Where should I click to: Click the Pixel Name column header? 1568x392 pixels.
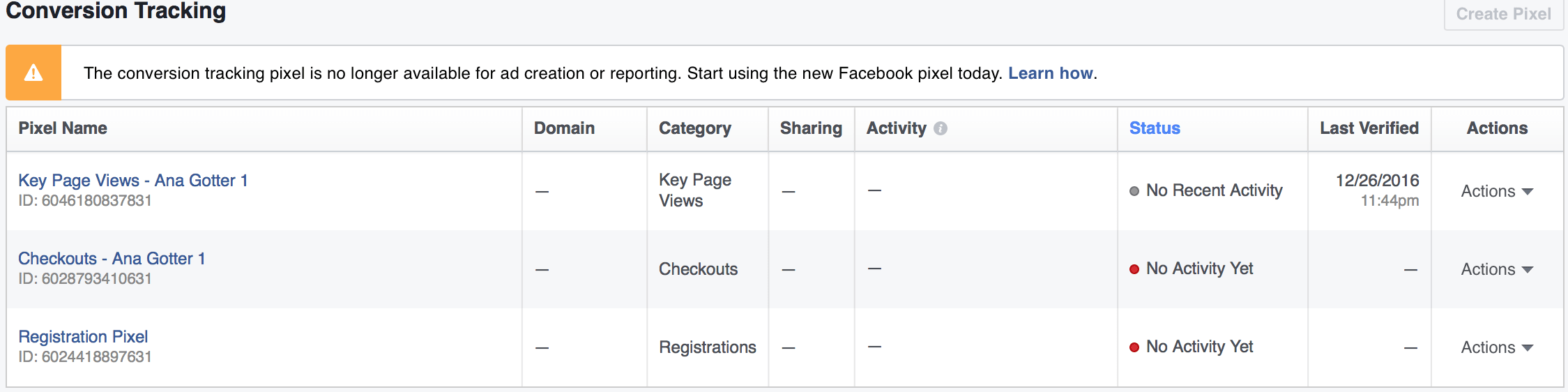point(63,128)
